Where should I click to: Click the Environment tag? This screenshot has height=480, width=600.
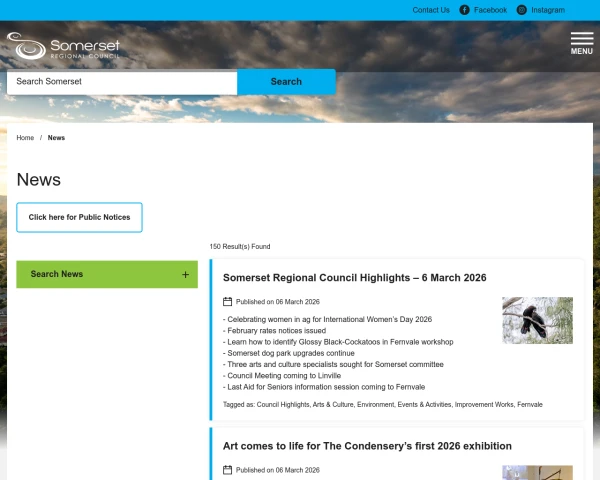[375, 405]
